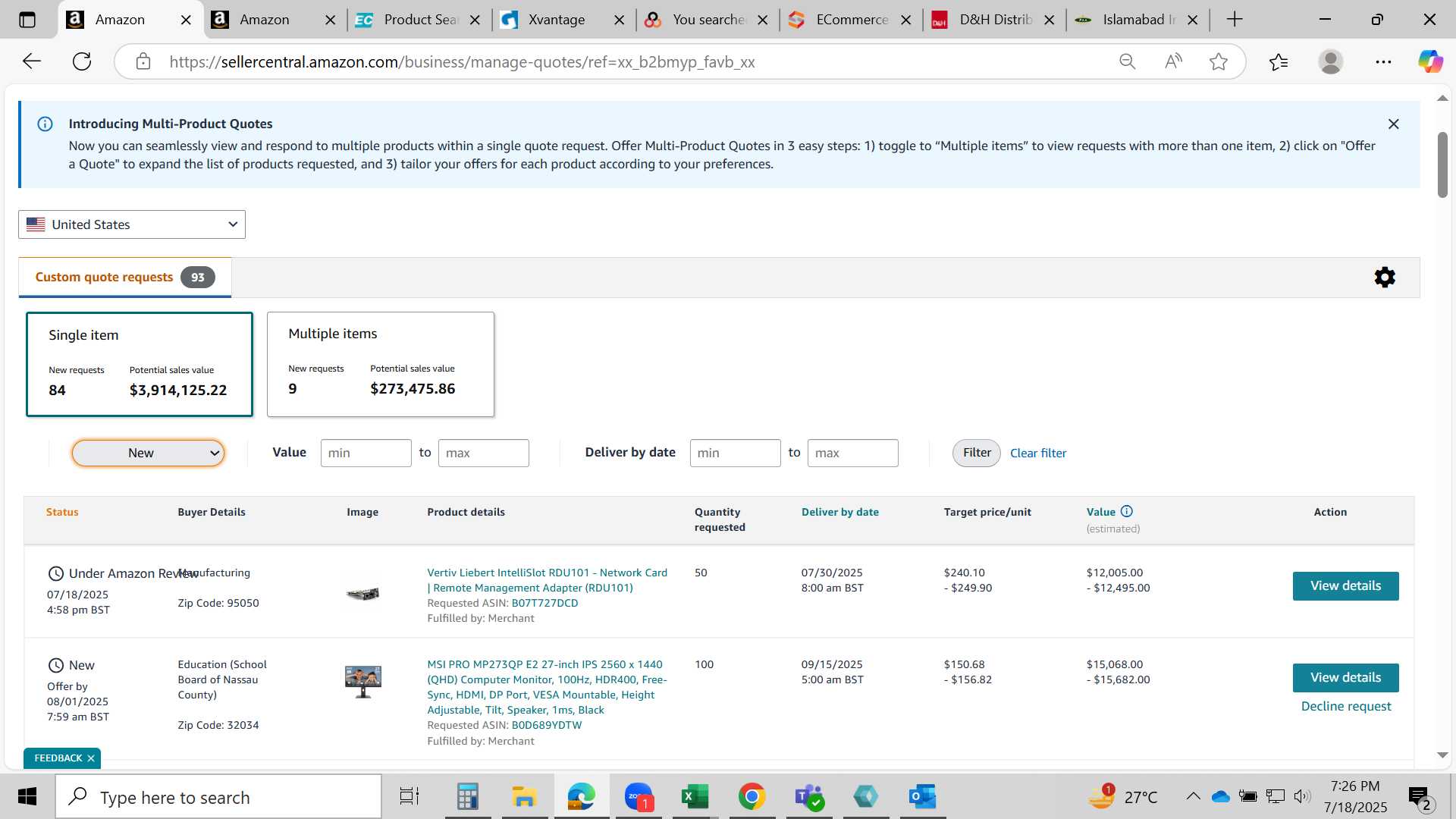Open Microsoft Teams from taskbar
1456x819 pixels.
coord(809,797)
